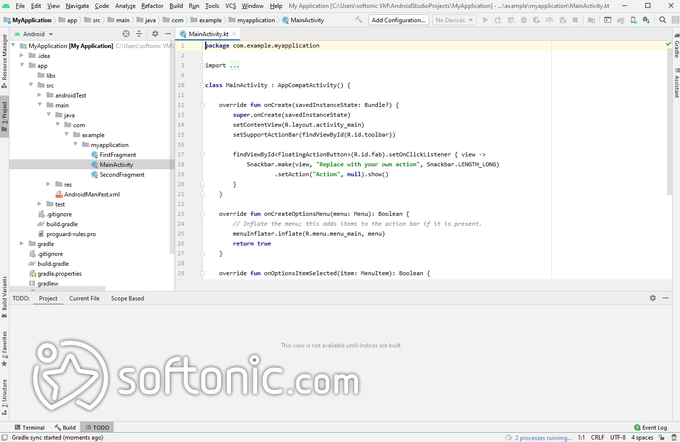Click the Make Project hammer icon
This screenshot has height=442, width=680.
[359, 20]
